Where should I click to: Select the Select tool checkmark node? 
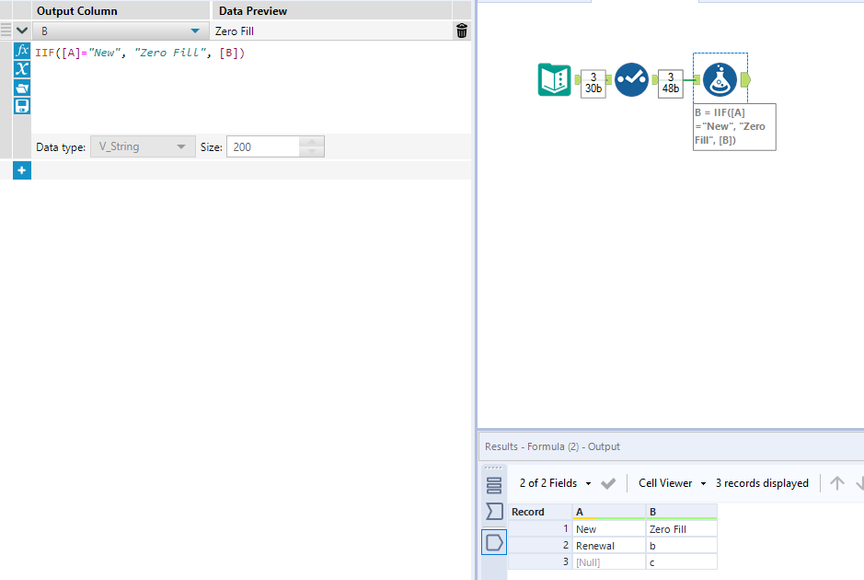click(x=631, y=80)
